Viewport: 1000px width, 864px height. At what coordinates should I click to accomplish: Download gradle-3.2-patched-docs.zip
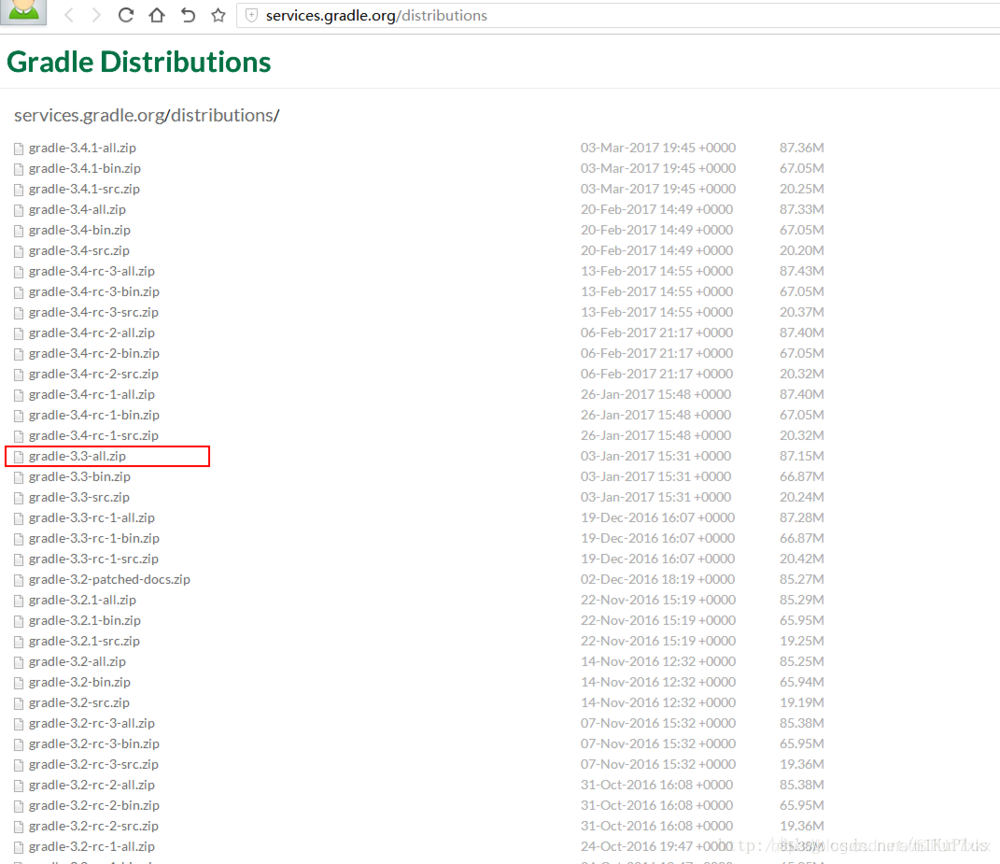tap(110, 580)
